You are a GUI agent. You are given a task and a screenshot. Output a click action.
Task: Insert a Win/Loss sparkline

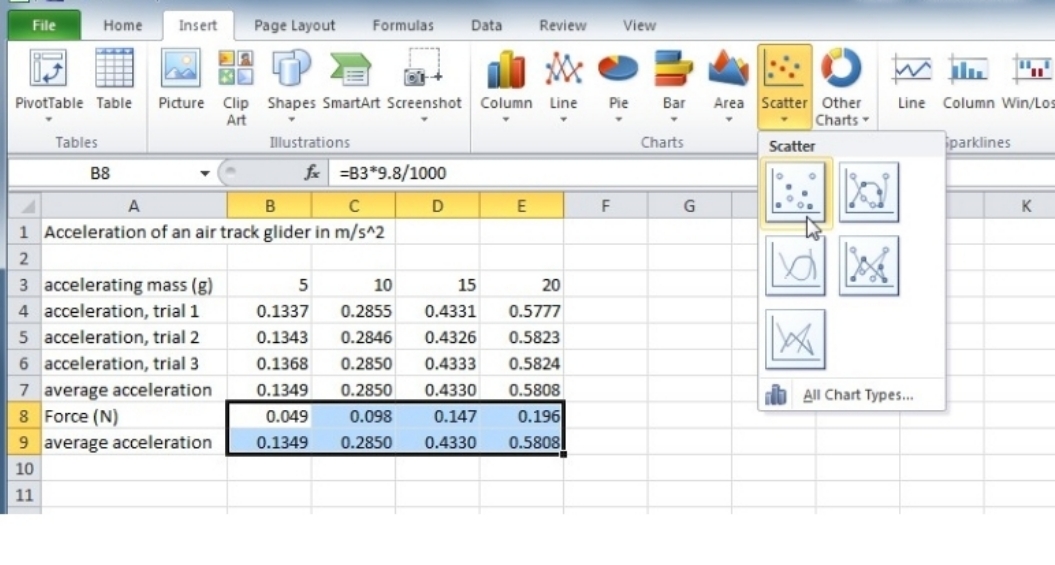pos(1028,81)
